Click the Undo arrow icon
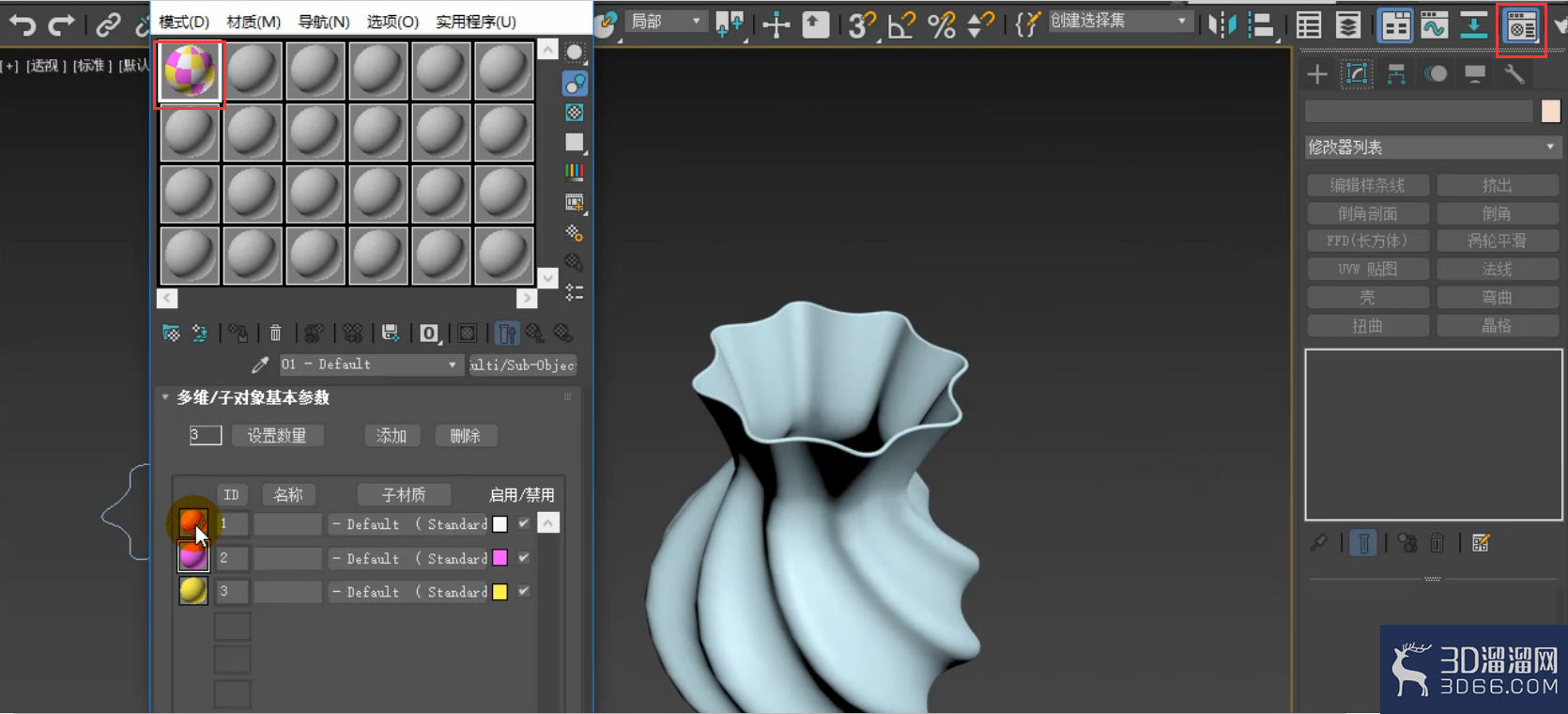This screenshot has height=714, width=1568. pyautogui.click(x=23, y=24)
